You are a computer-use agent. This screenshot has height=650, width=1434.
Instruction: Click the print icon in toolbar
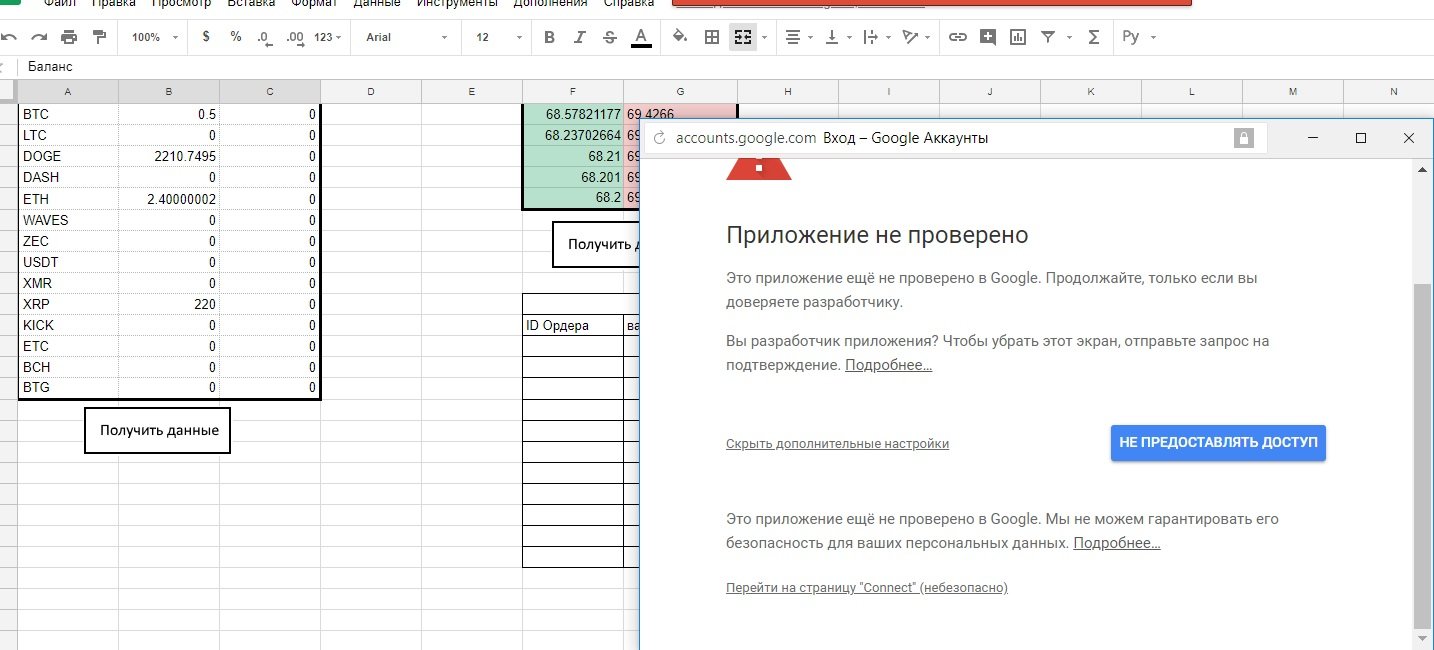(69, 37)
